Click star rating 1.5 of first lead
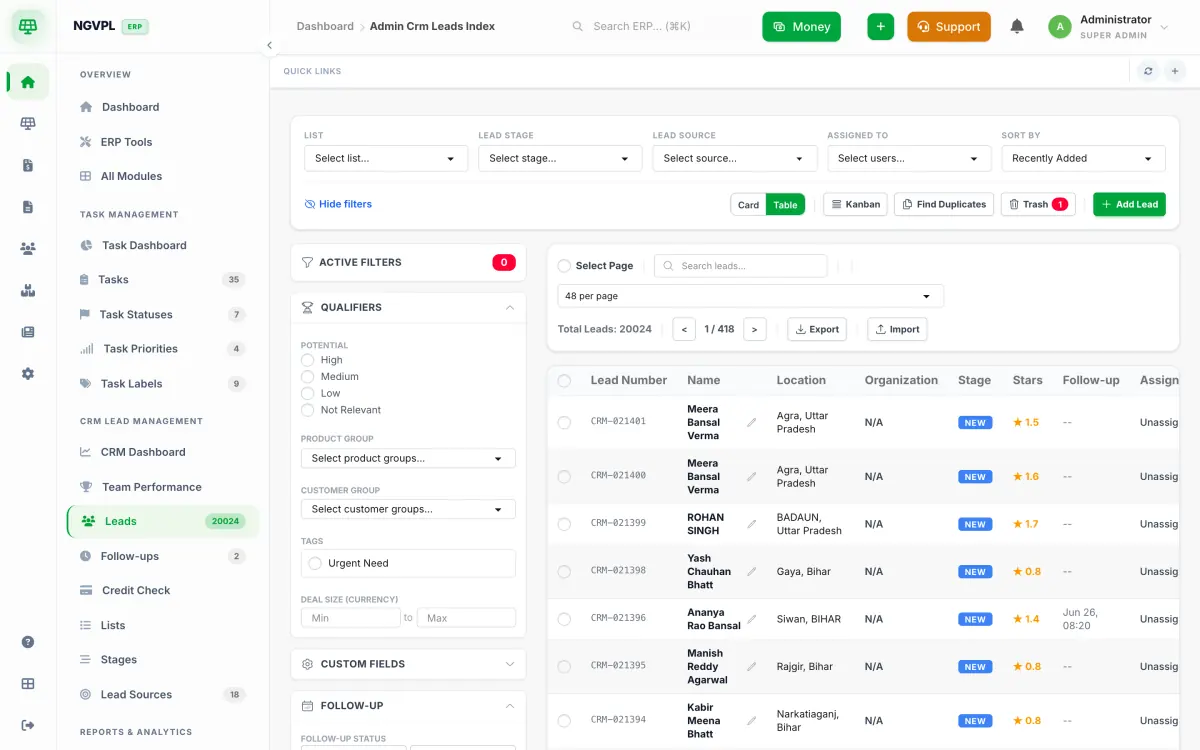This screenshot has height=750, width=1200. (1026, 422)
